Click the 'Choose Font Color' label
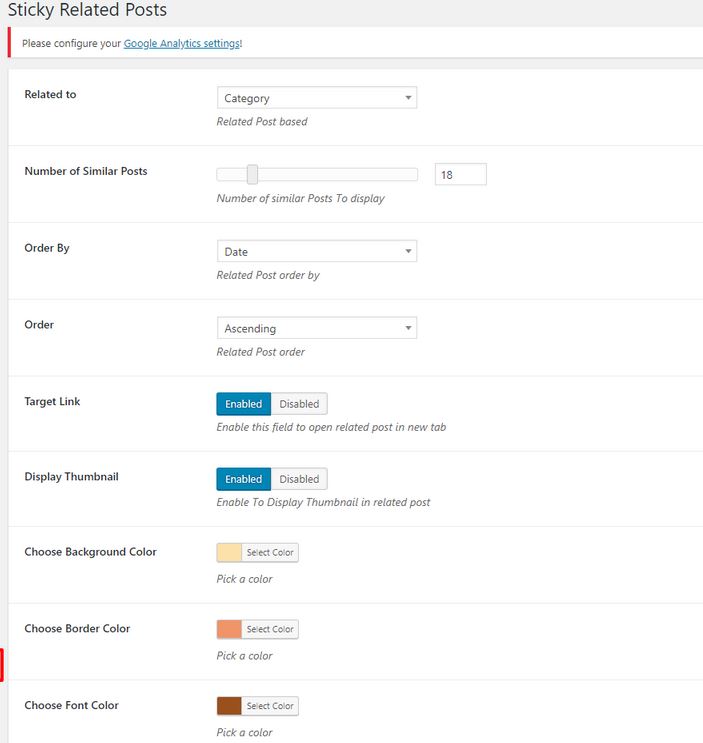The width and height of the screenshot is (703, 743). (72, 705)
